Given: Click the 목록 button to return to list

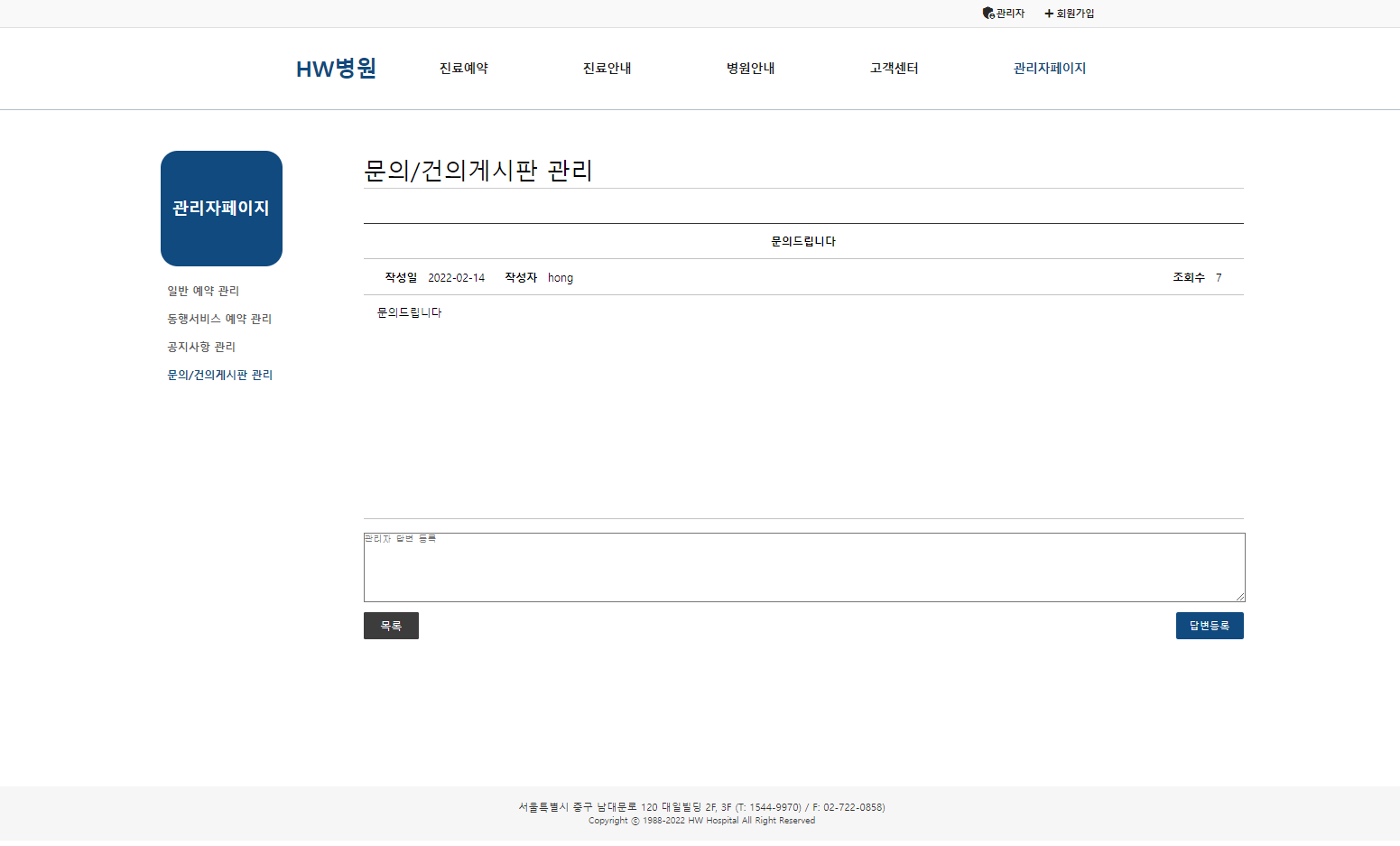Looking at the screenshot, I should (391, 625).
